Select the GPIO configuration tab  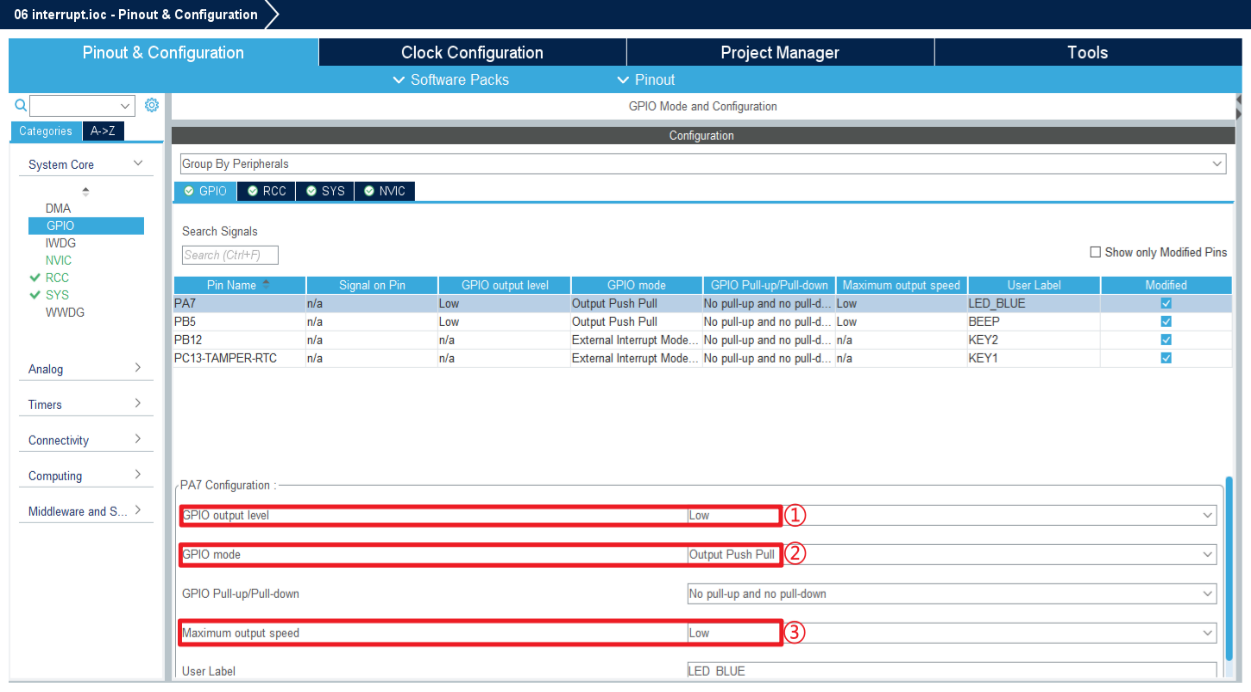[x=205, y=191]
